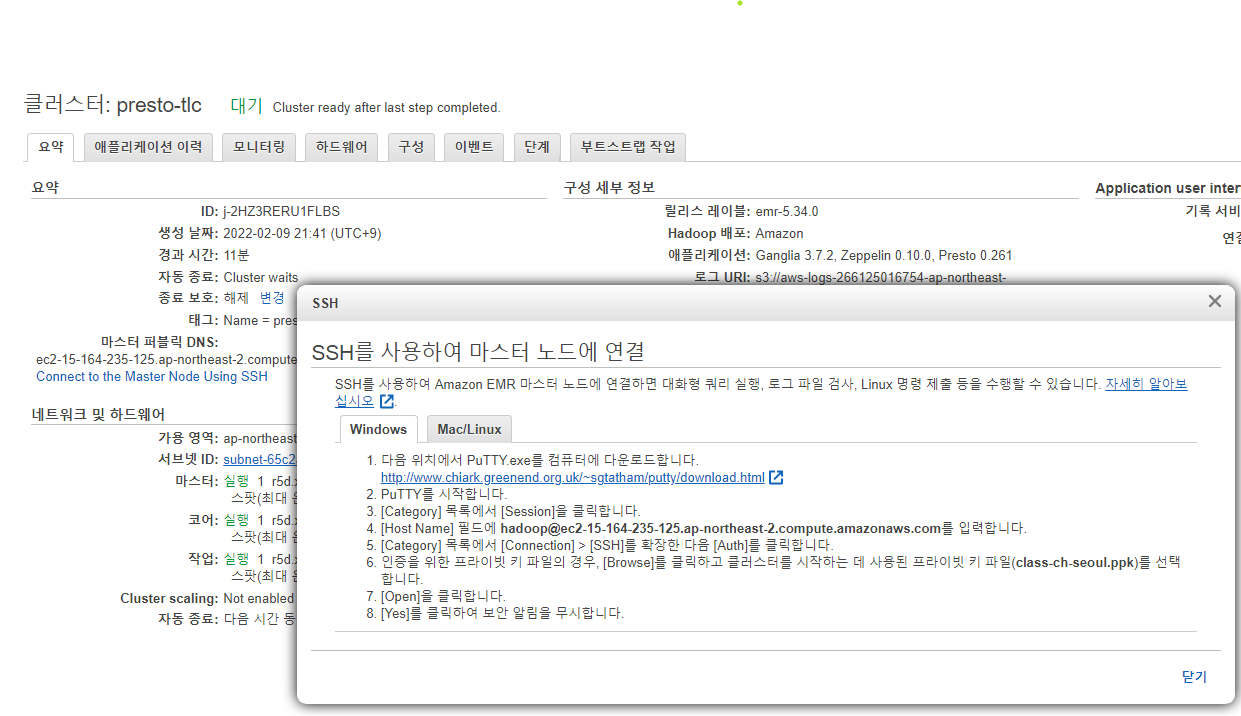Click the 구성 세부 정보 section header
1241x716 pixels.
click(609, 188)
